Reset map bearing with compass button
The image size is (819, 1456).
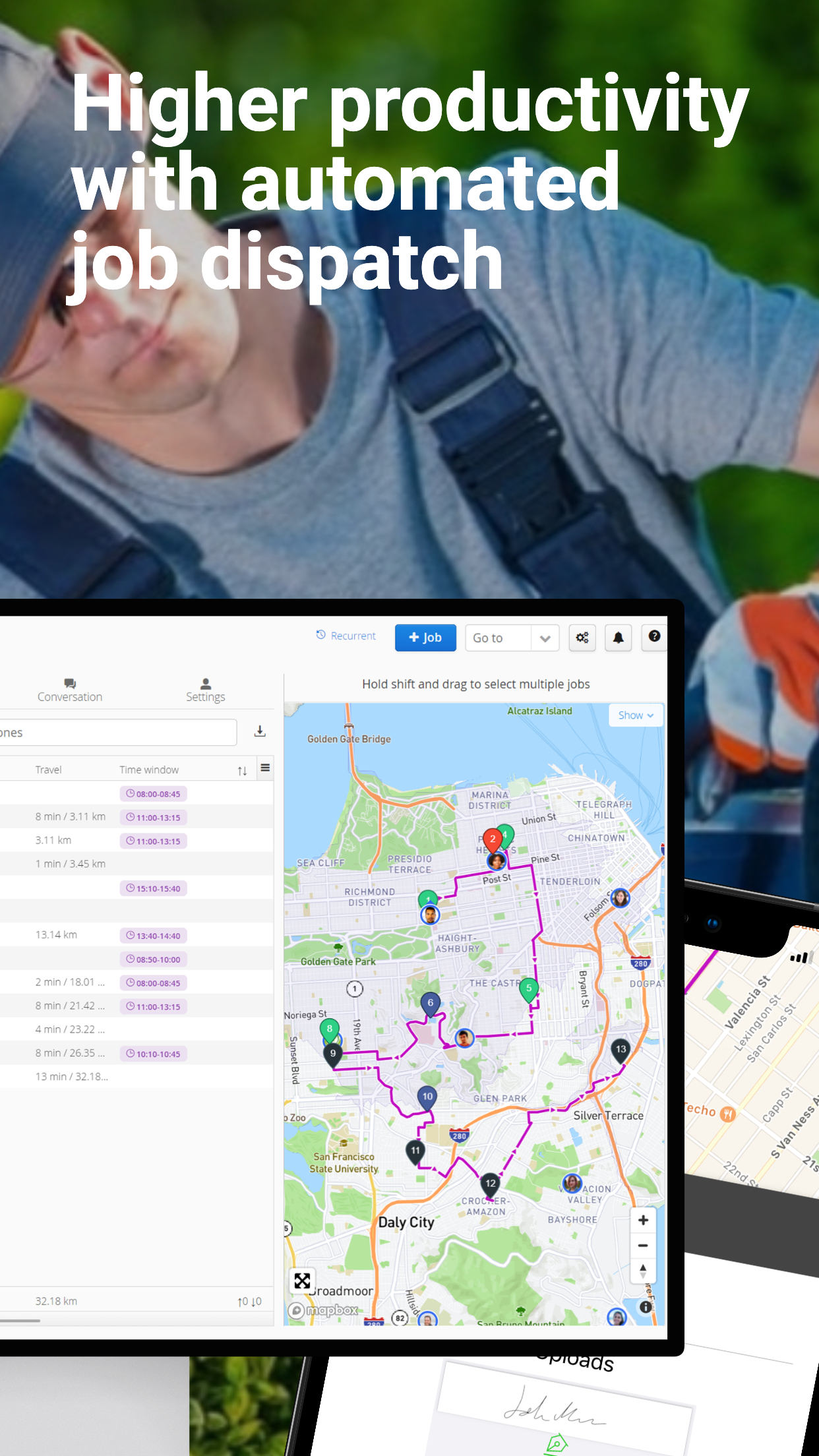tap(643, 1271)
